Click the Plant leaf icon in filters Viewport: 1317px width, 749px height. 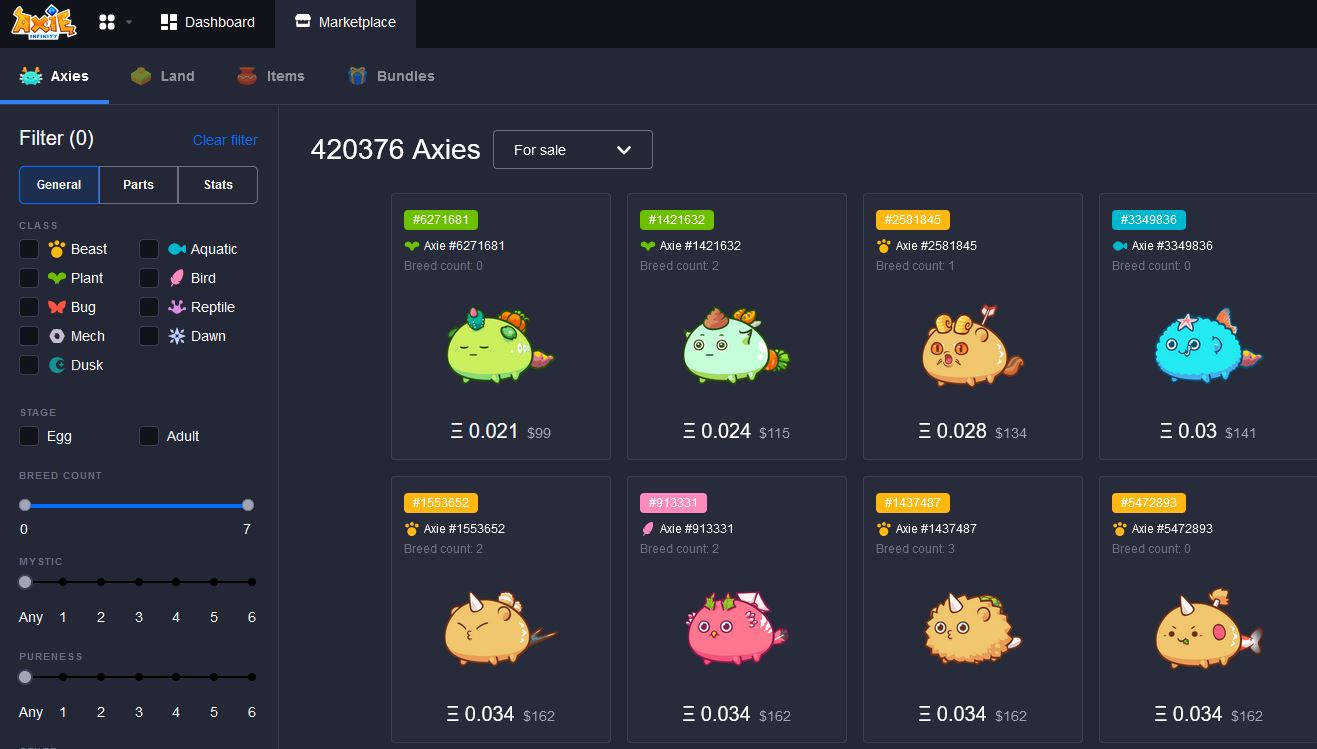pos(57,278)
